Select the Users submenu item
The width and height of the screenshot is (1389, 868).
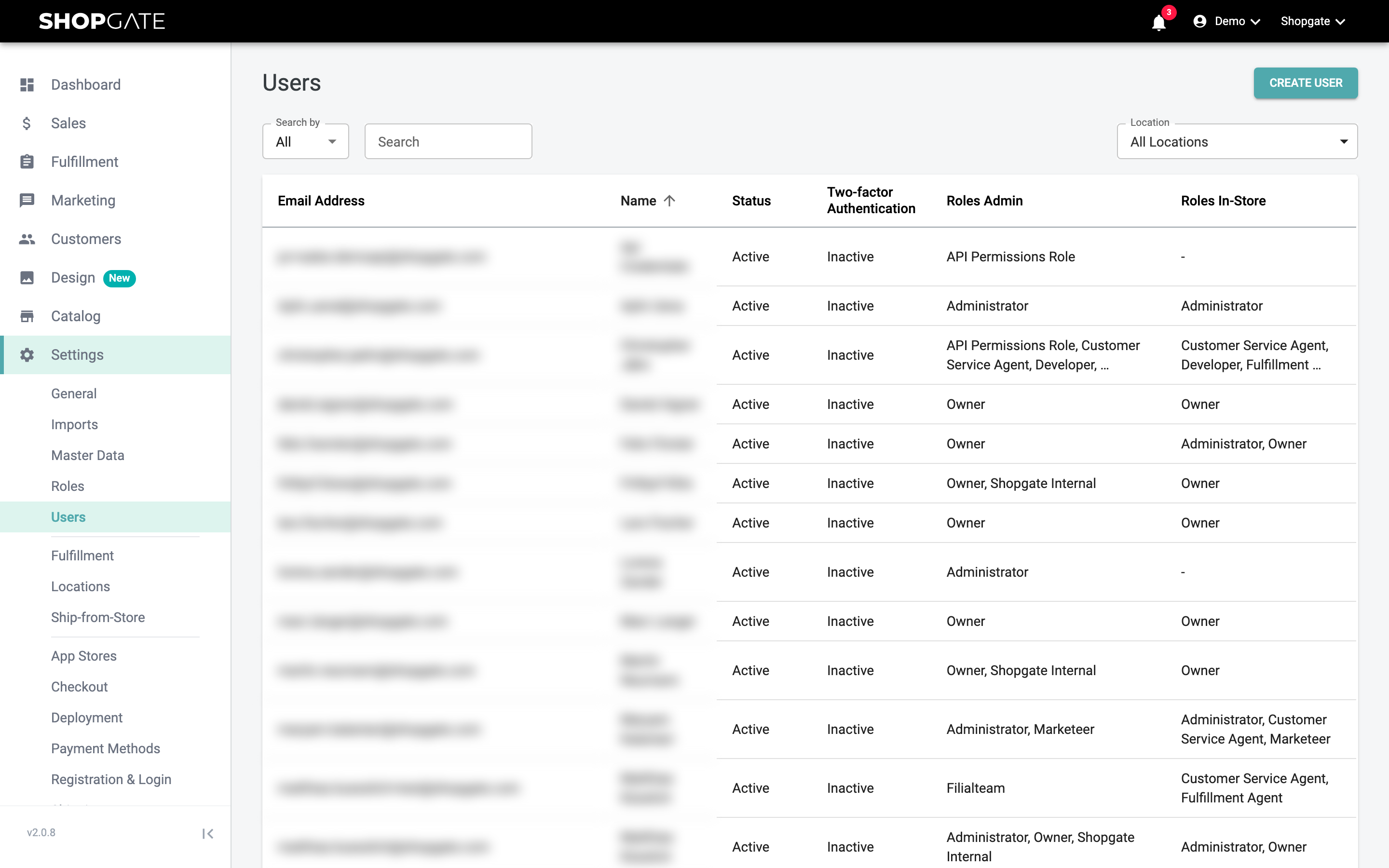pos(115,516)
